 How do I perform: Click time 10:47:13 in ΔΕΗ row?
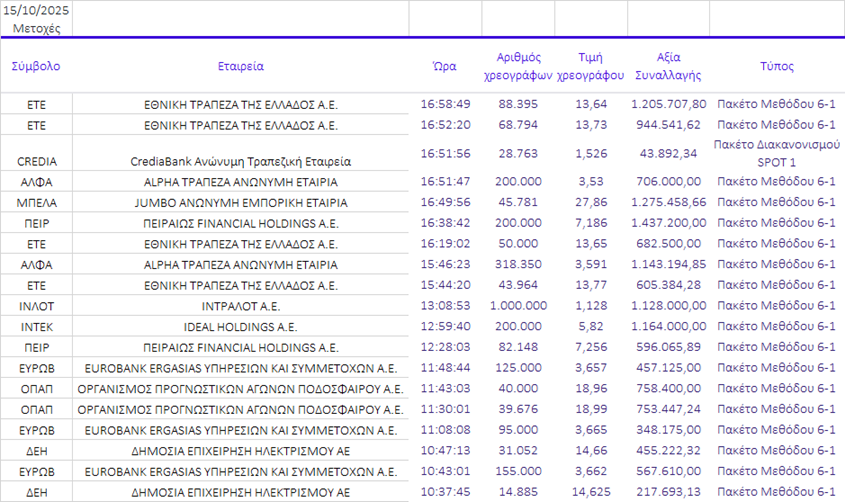click(445, 450)
